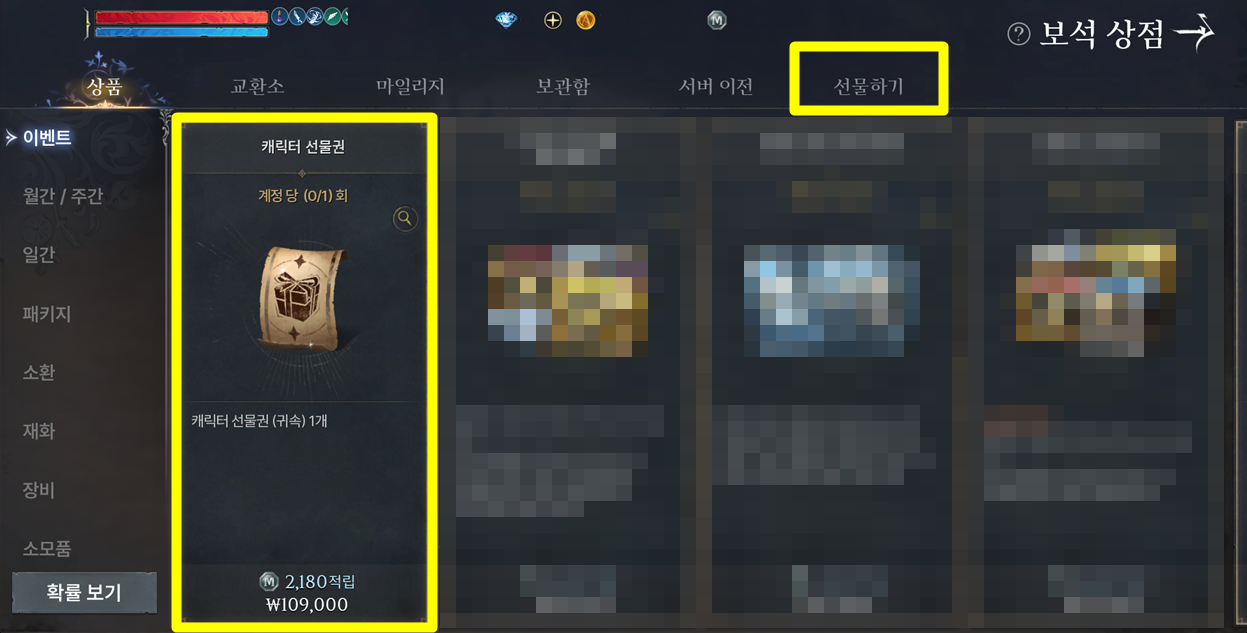The height and width of the screenshot is (633, 1247).
Task: Select 월간 / 주간 in the sidebar
Action: point(63,196)
